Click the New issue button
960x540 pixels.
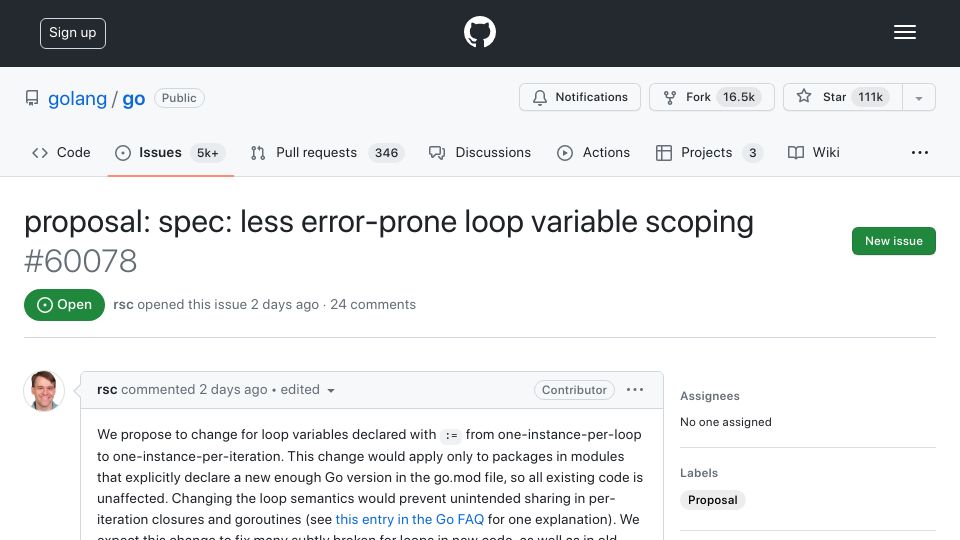point(893,241)
